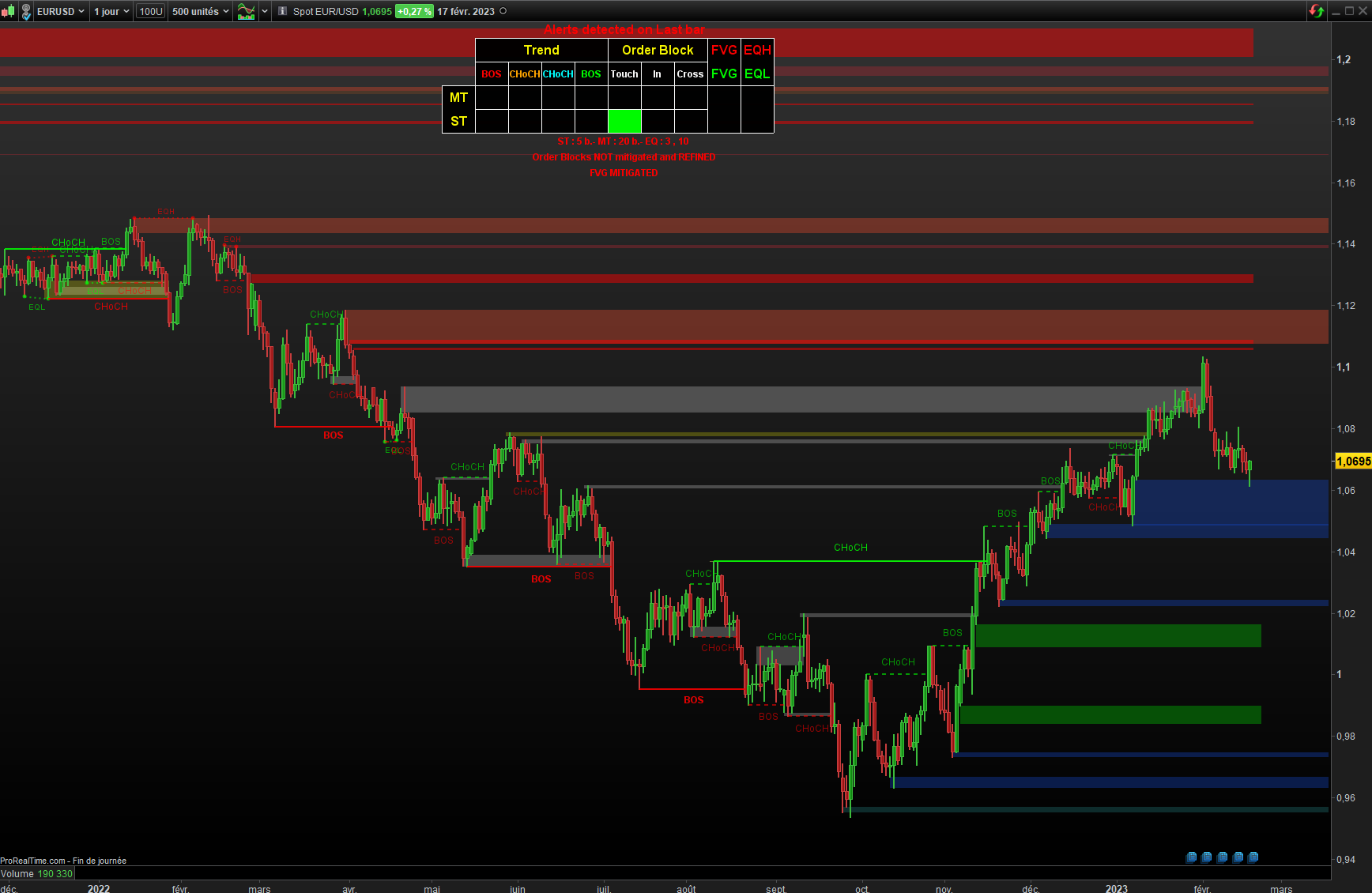Click the 0,94 price axis label
This screenshot has height=893, width=1372.
(1346, 859)
